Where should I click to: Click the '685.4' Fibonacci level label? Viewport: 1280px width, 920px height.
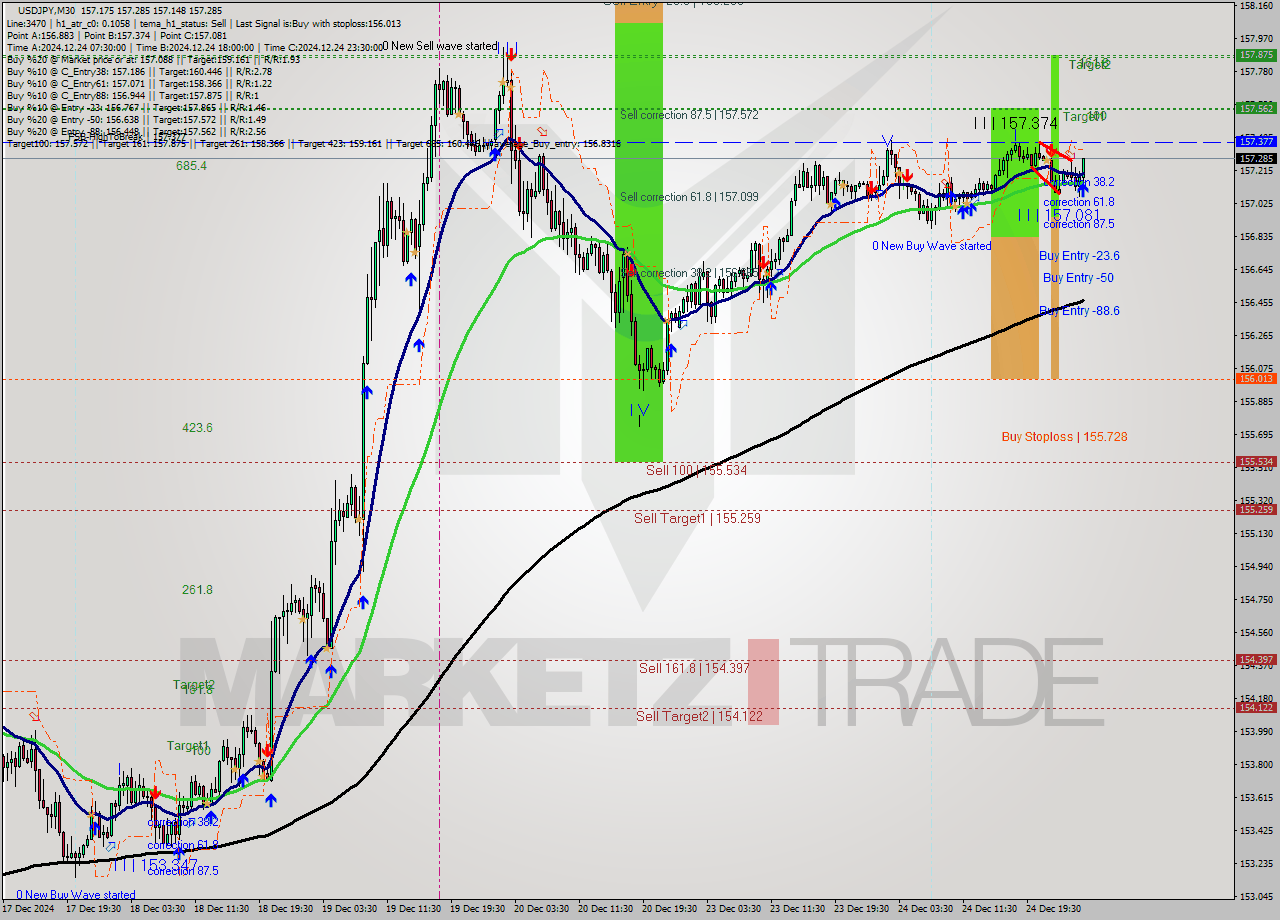(191, 166)
